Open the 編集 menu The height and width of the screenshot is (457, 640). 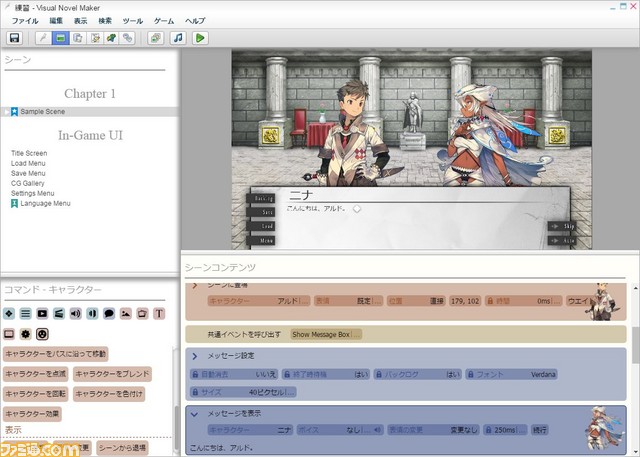click(x=56, y=21)
